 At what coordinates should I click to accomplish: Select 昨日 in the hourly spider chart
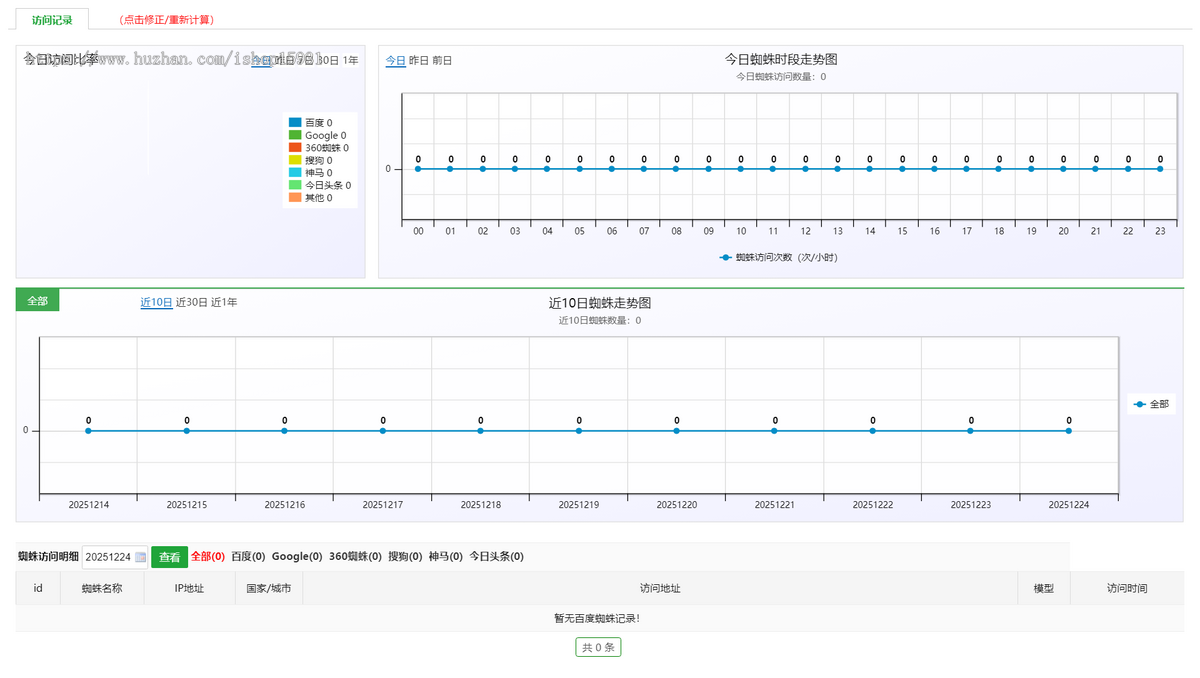417,60
